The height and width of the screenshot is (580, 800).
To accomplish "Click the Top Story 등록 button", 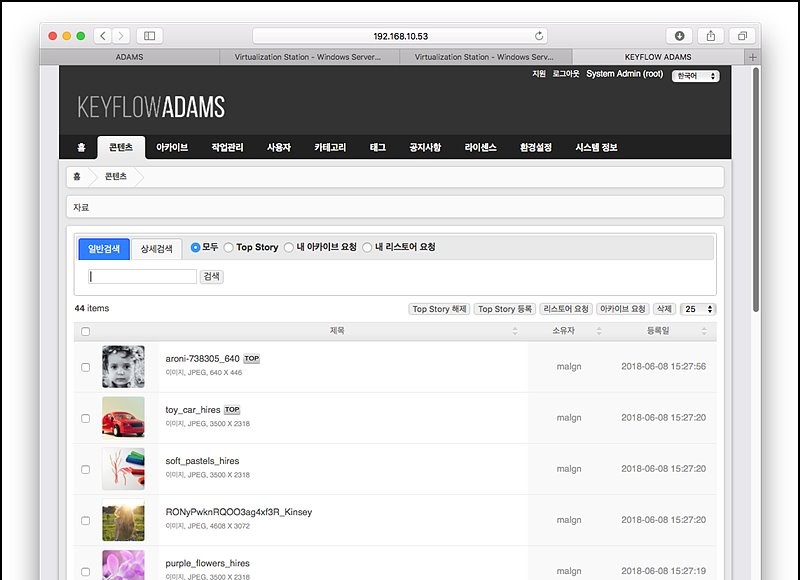I will pyautogui.click(x=505, y=309).
